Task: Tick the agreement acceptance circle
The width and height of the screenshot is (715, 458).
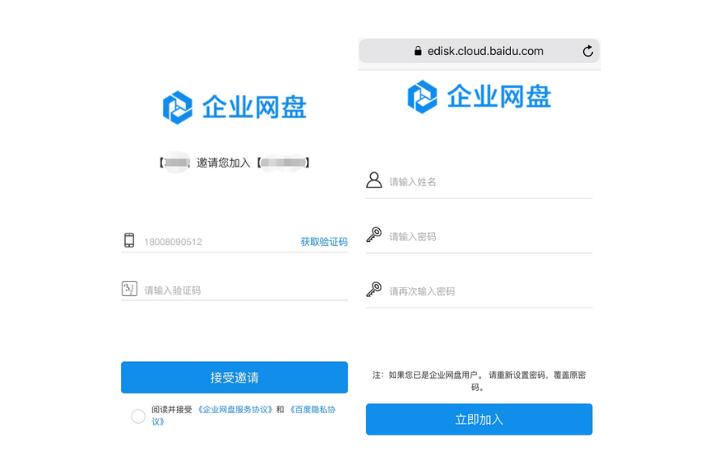Action: pyautogui.click(x=138, y=416)
